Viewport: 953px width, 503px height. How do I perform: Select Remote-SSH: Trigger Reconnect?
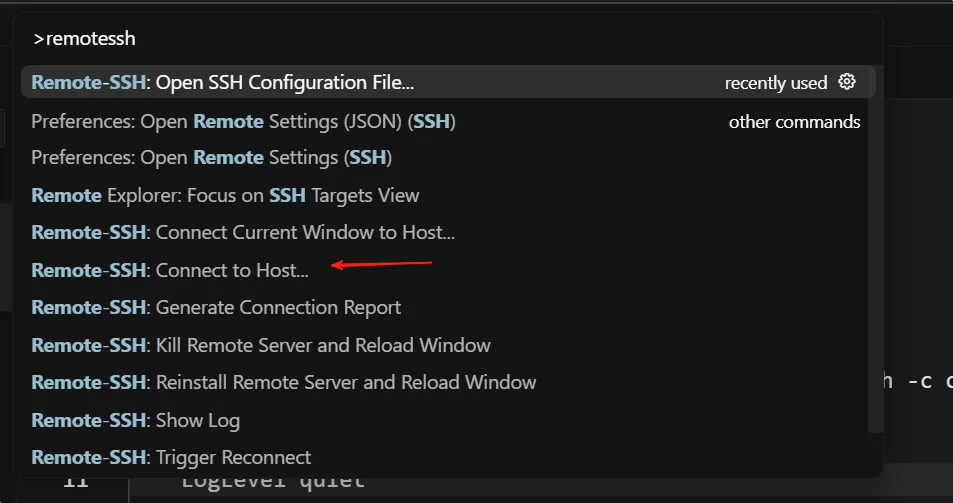[171, 458]
